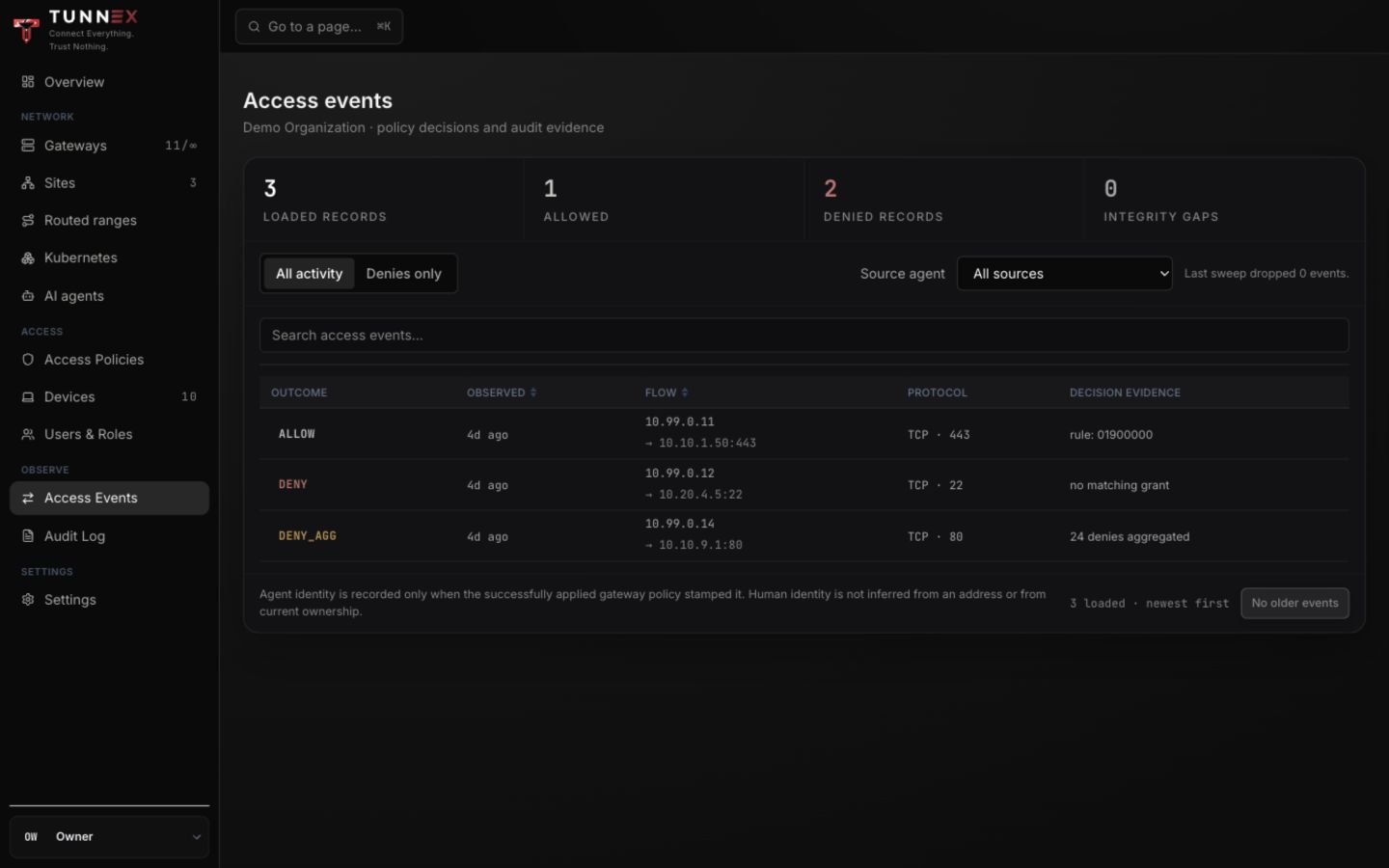Viewport: 1389px width, 868px height.
Task: Go to Gateways in sidebar
Action: coord(109,146)
